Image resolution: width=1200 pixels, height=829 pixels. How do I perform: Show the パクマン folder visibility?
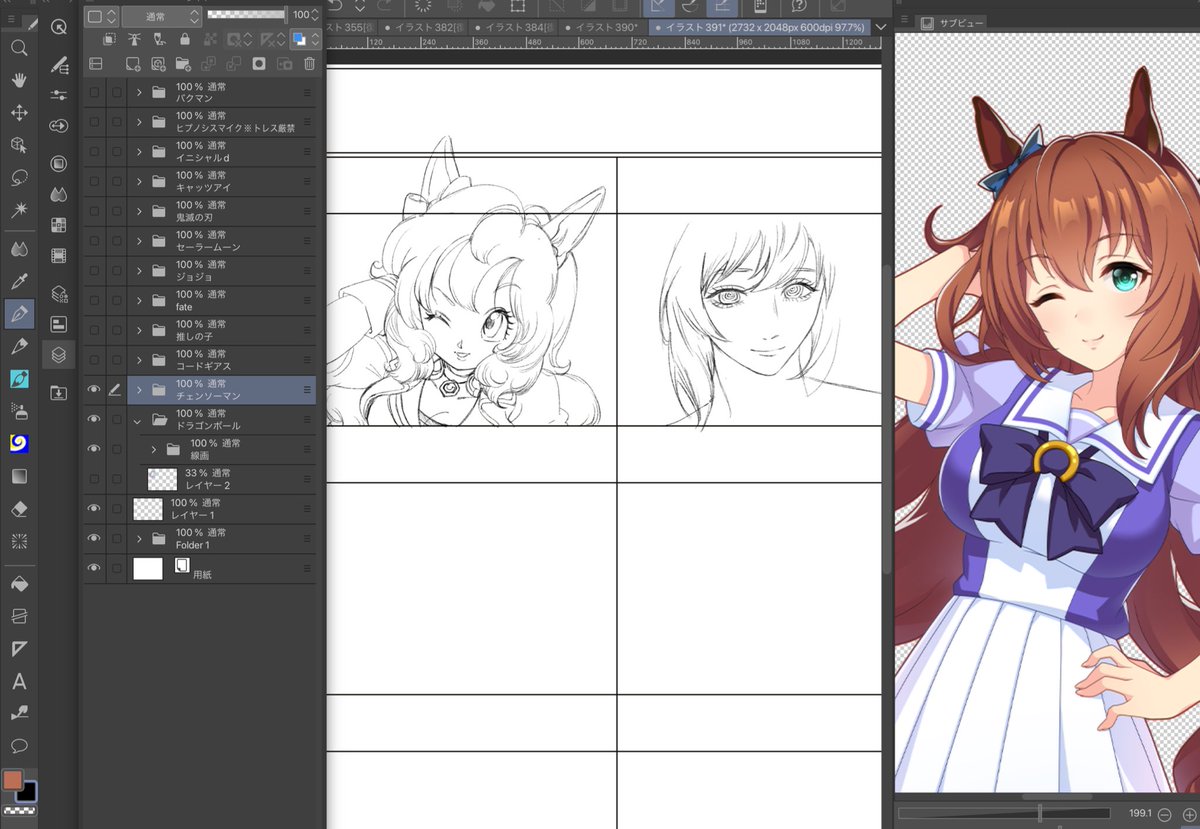pos(94,93)
